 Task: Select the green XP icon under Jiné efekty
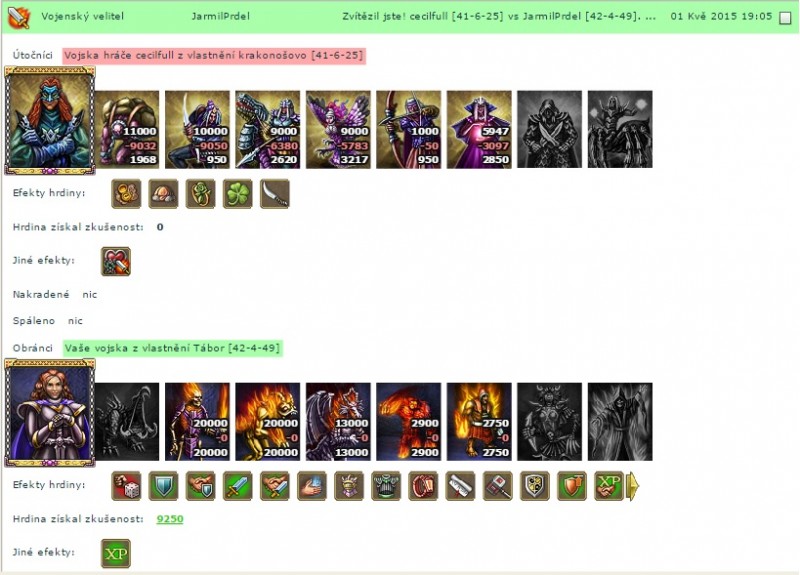pos(116,553)
